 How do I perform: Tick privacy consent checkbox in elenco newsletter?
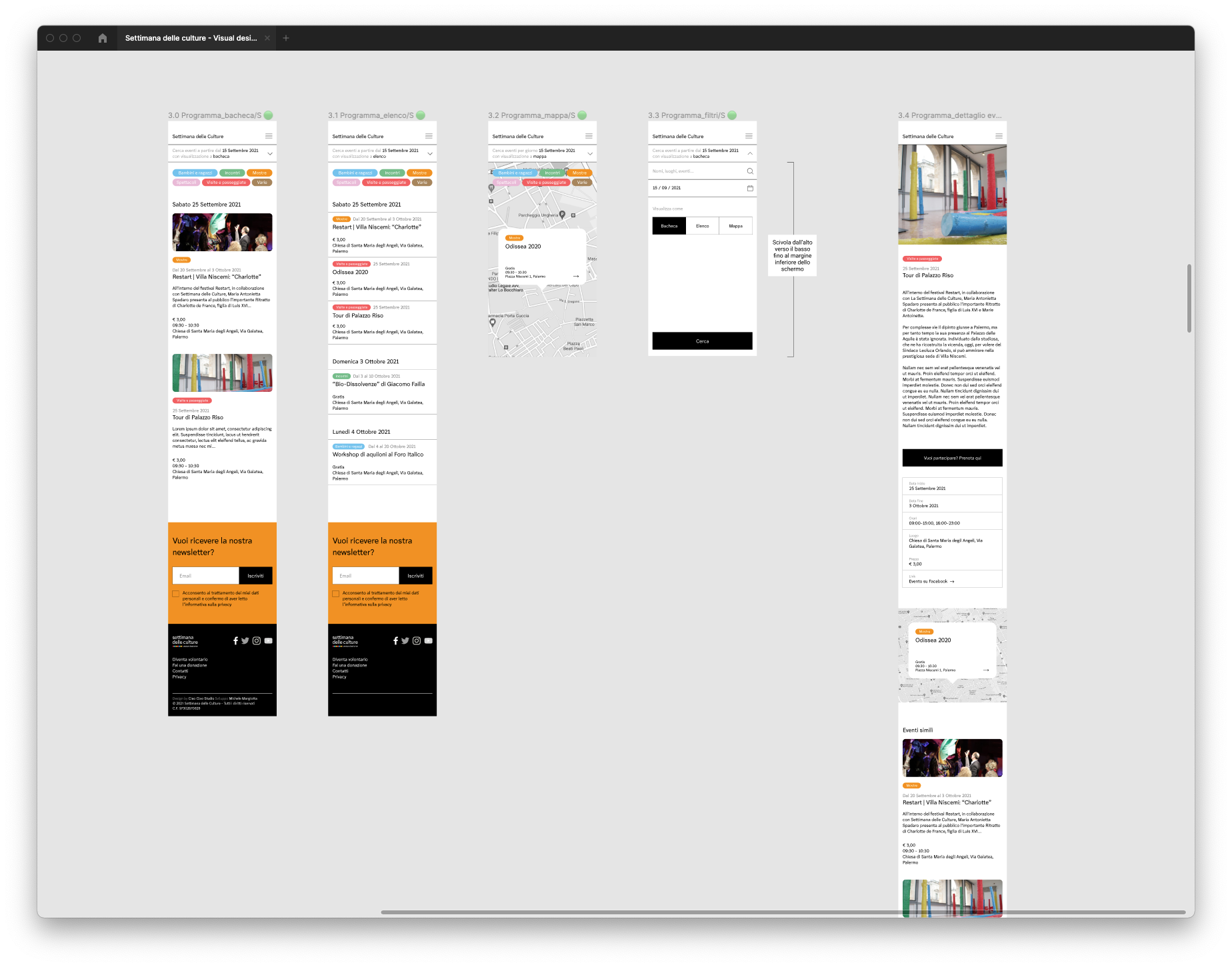tap(336, 594)
